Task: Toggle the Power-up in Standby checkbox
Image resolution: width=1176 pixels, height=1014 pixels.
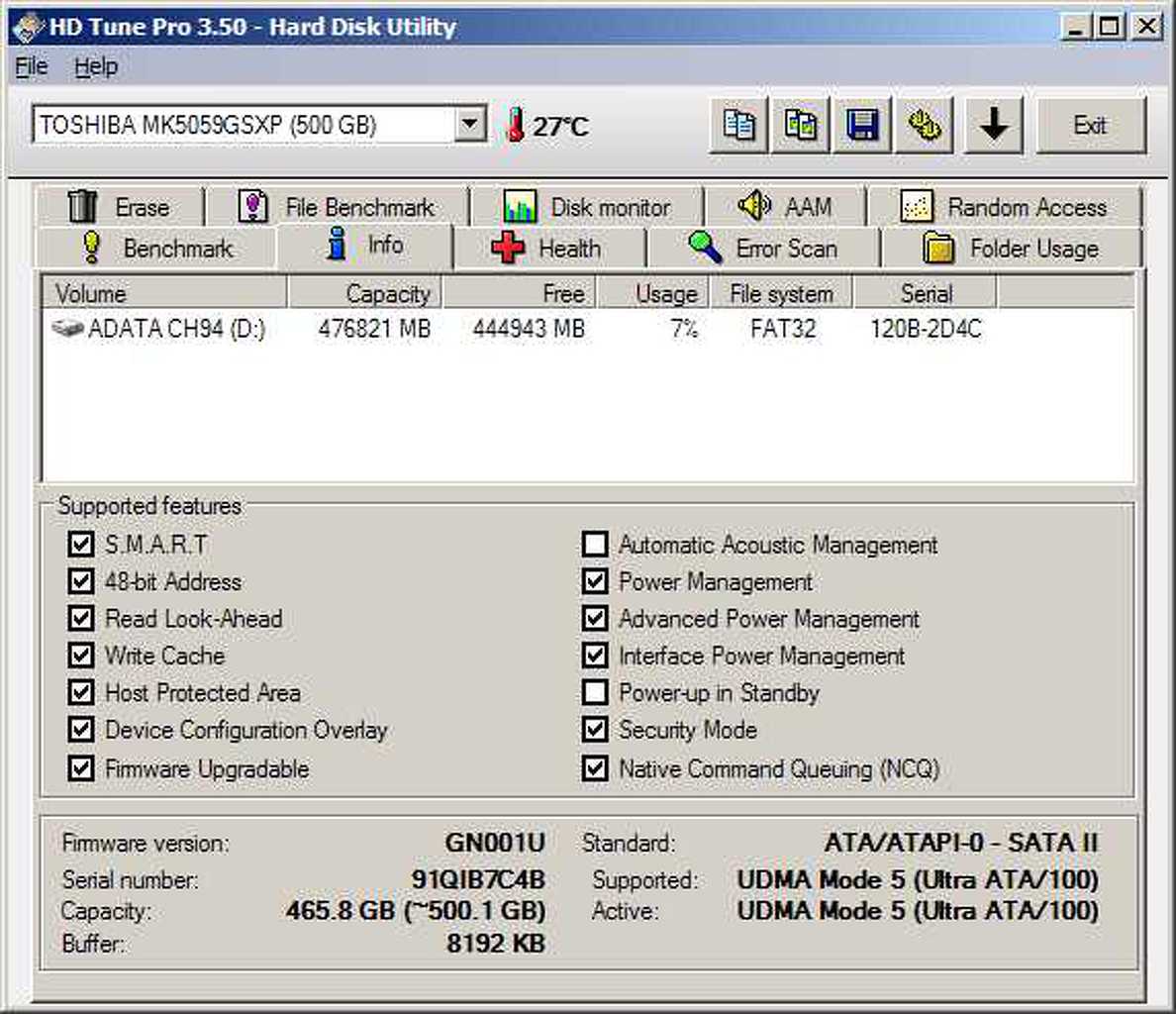Action: click(596, 692)
